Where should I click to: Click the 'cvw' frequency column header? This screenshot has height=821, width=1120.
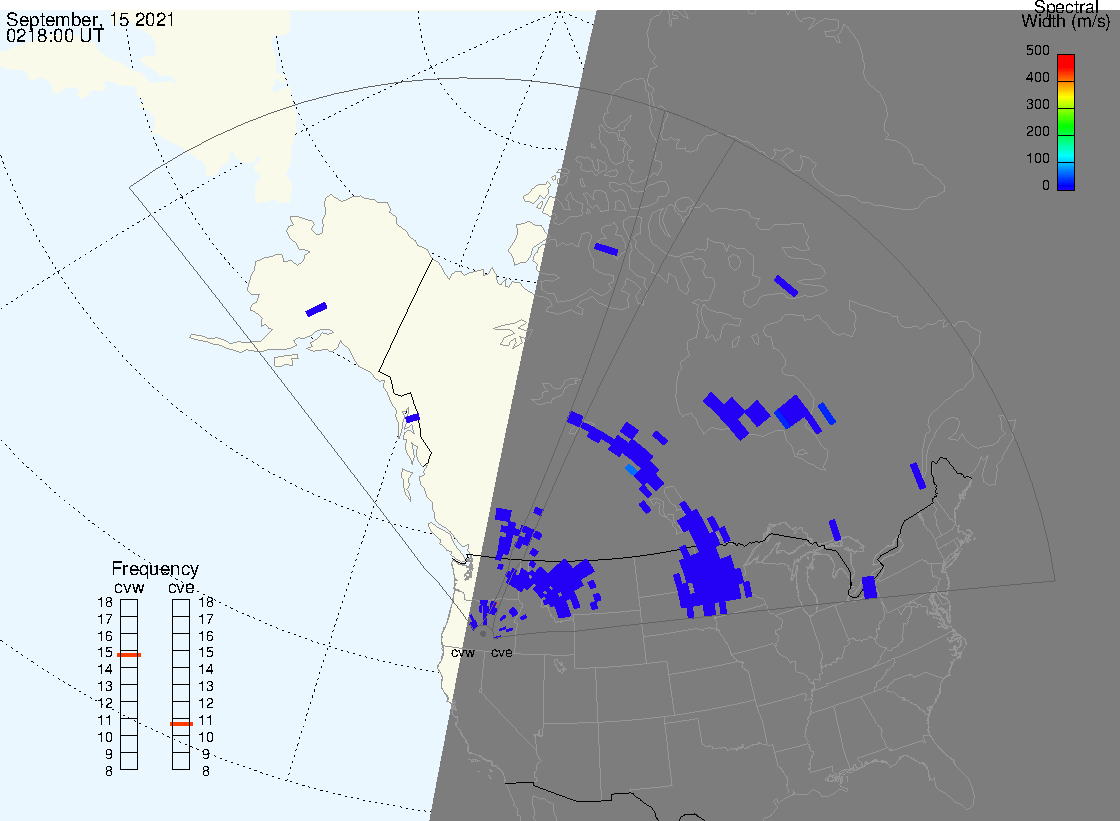click(129, 587)
